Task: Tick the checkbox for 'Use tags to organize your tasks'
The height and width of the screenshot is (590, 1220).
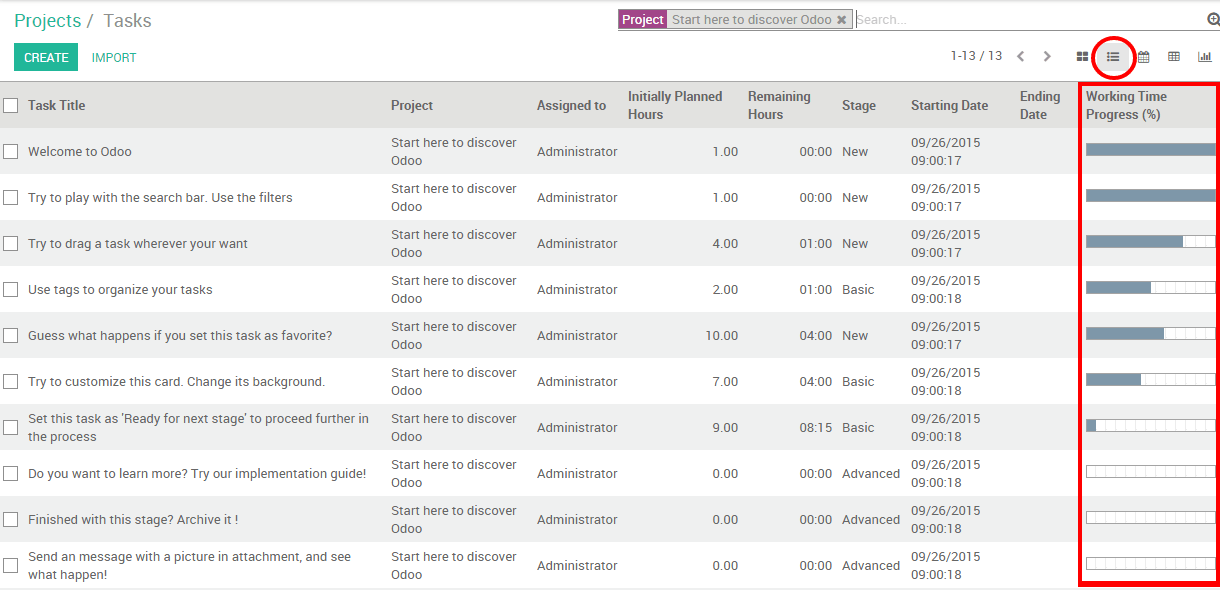Action: point(12,289)
